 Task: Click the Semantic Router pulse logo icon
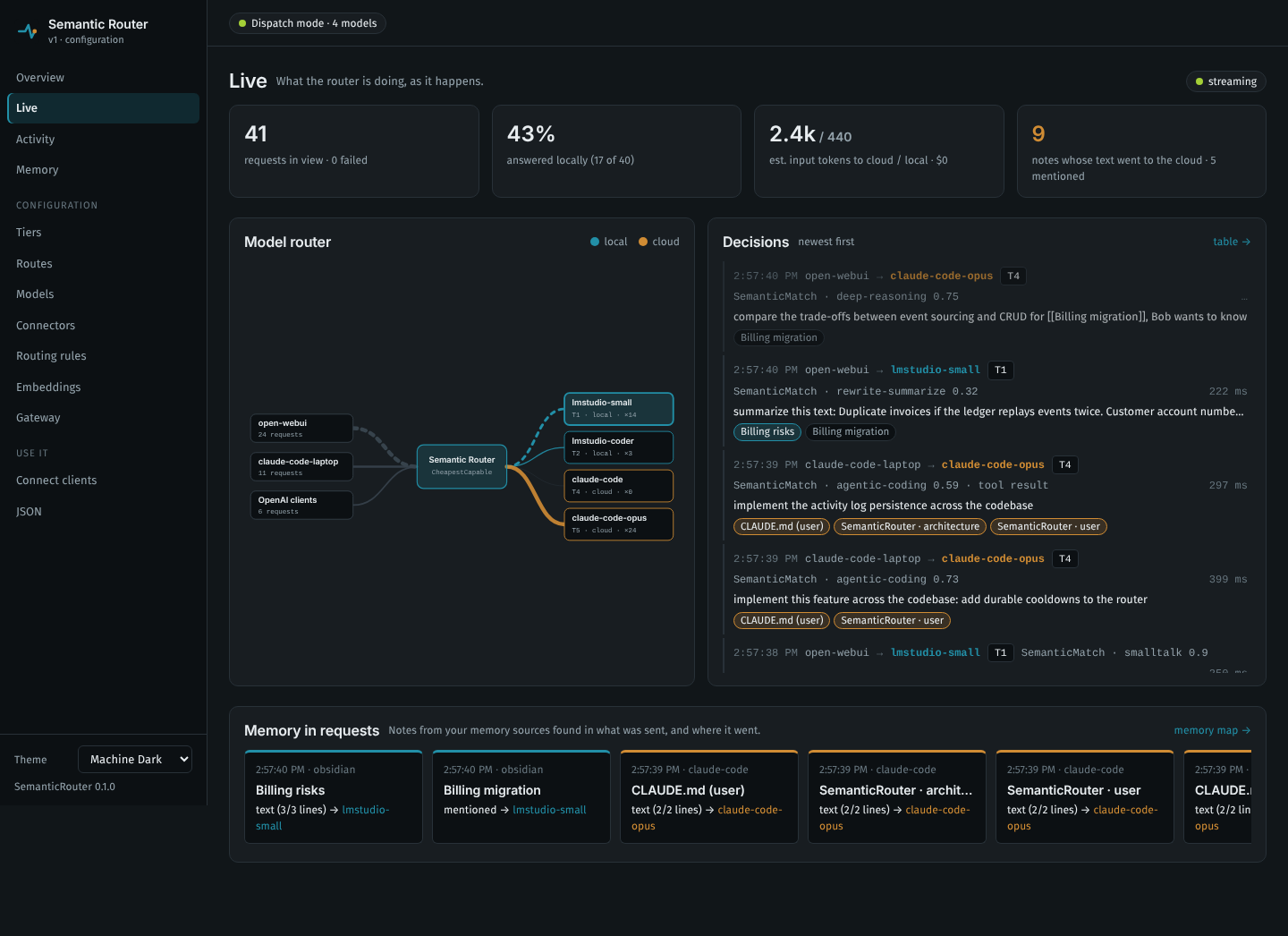point(28,31)
